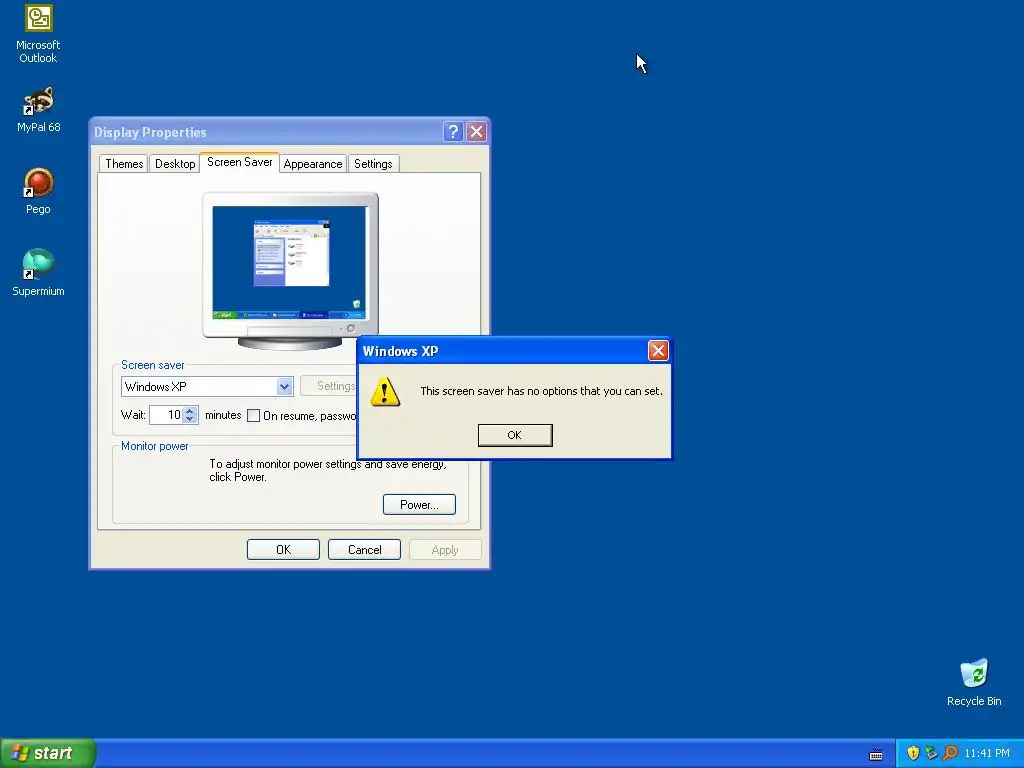Click the Safely Remove Hardware tray icon

click(931, 753)
